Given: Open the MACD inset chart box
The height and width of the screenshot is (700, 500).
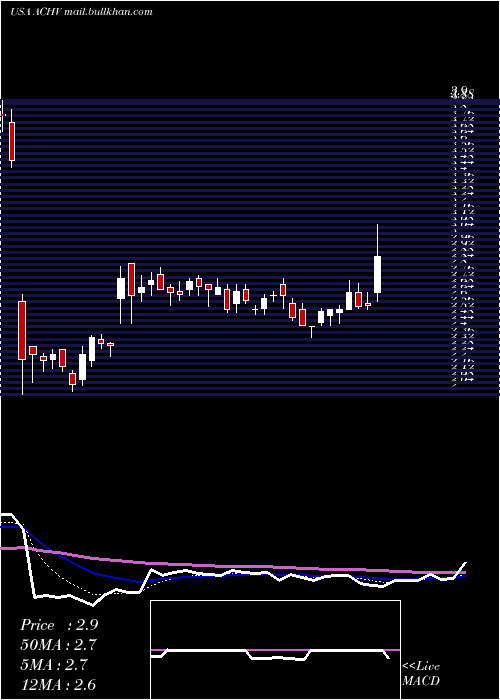Looking at the screenshot, I should click(x=275, y=650).
